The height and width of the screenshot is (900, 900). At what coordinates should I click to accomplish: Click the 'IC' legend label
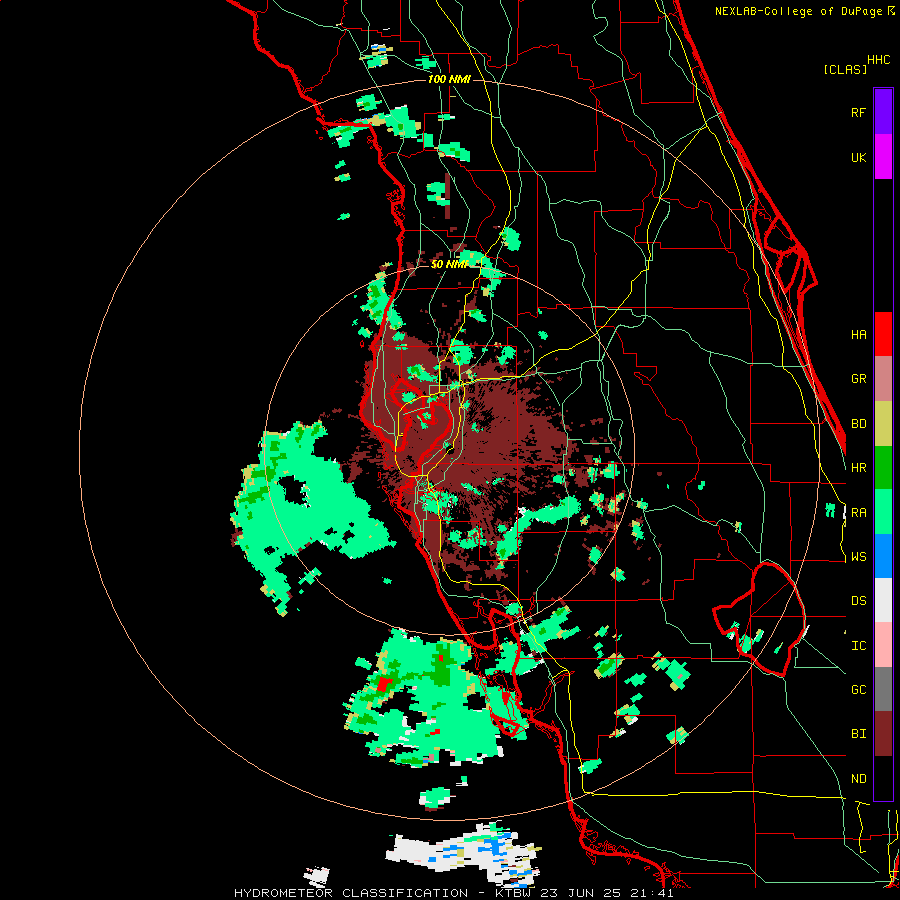[858, 646]
